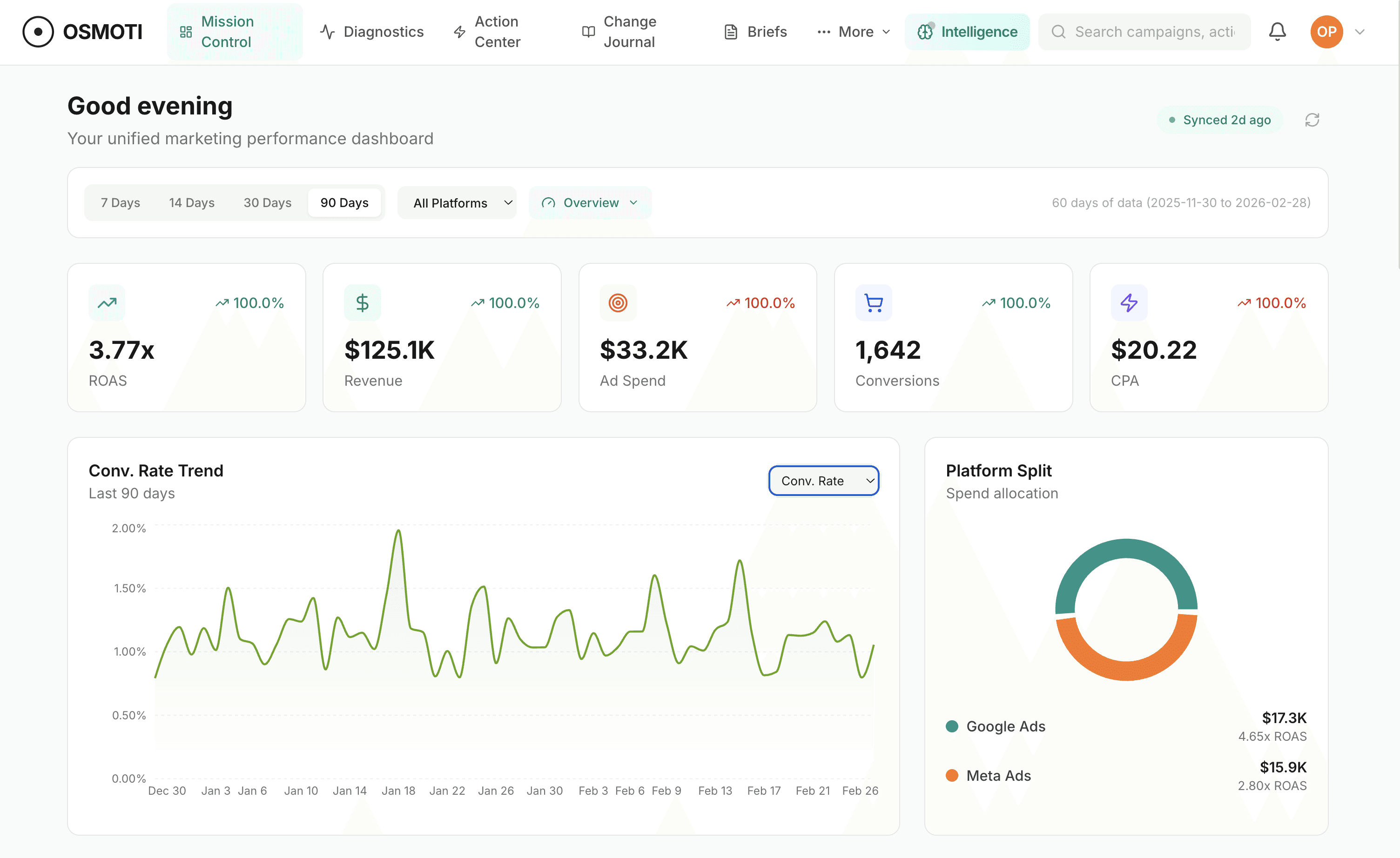This screenshot has width=1400, height=858.
Task: Switch to the 14 Days range
Action: click(x=191, y=203)
